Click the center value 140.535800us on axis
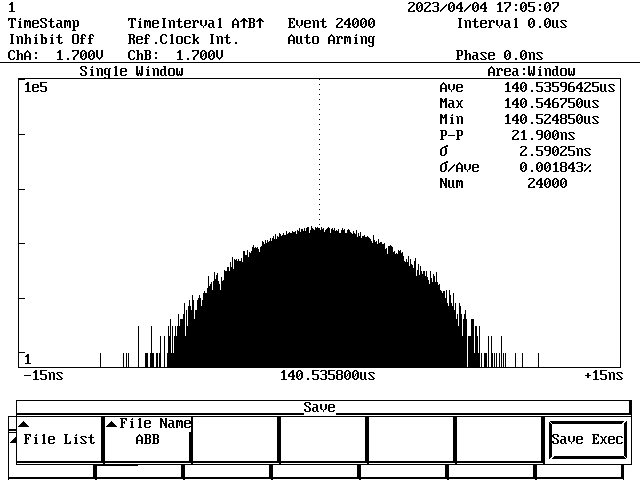The image size is (640, 480). point(328,375)
